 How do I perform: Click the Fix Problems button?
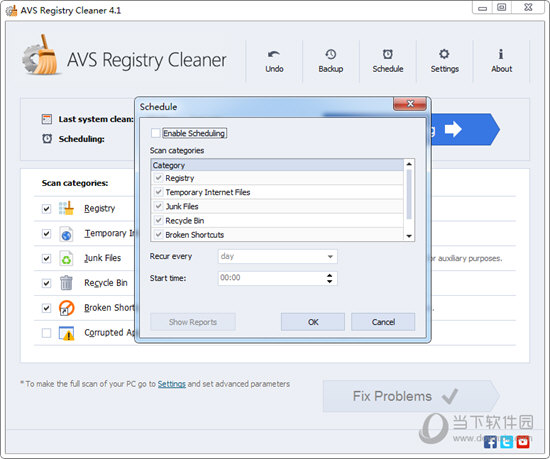[410, 396]
